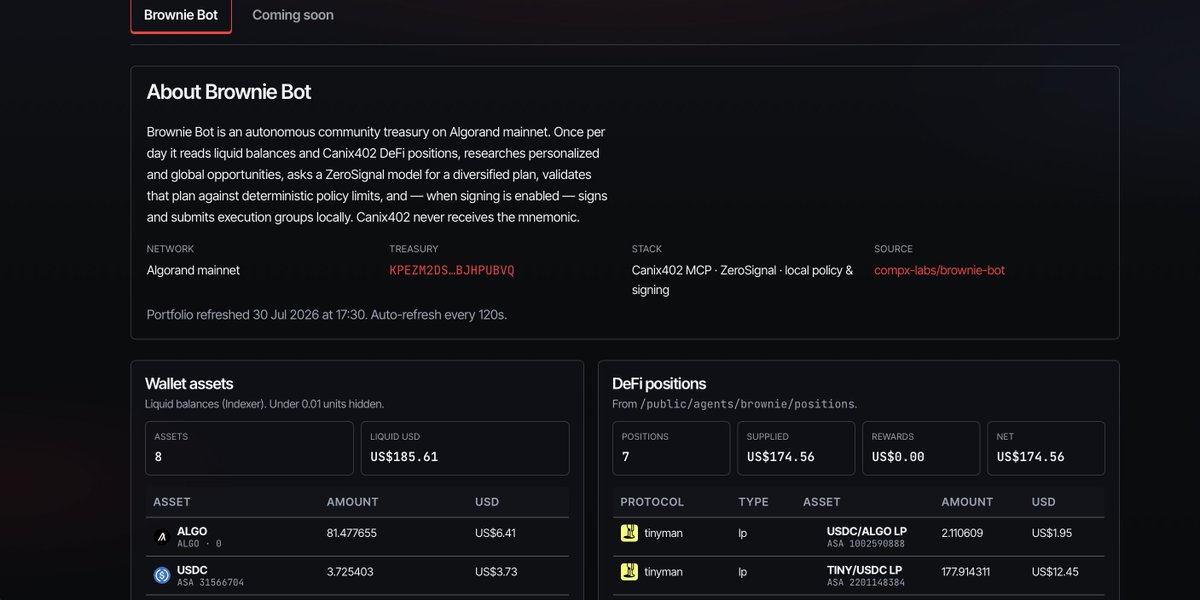The height and width of the screenshot is (600, 1200).
Task: Open treasury address KPEZM2DS…BJHPUBVQ link
Action: pos(452,270)
